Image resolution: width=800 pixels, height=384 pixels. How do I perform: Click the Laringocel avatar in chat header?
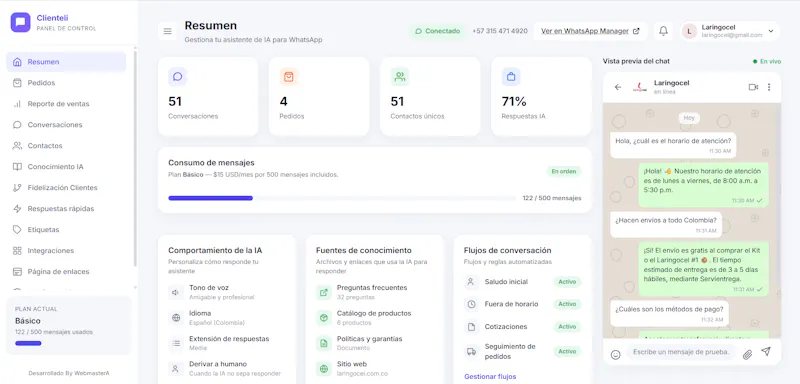pos(639,87)
